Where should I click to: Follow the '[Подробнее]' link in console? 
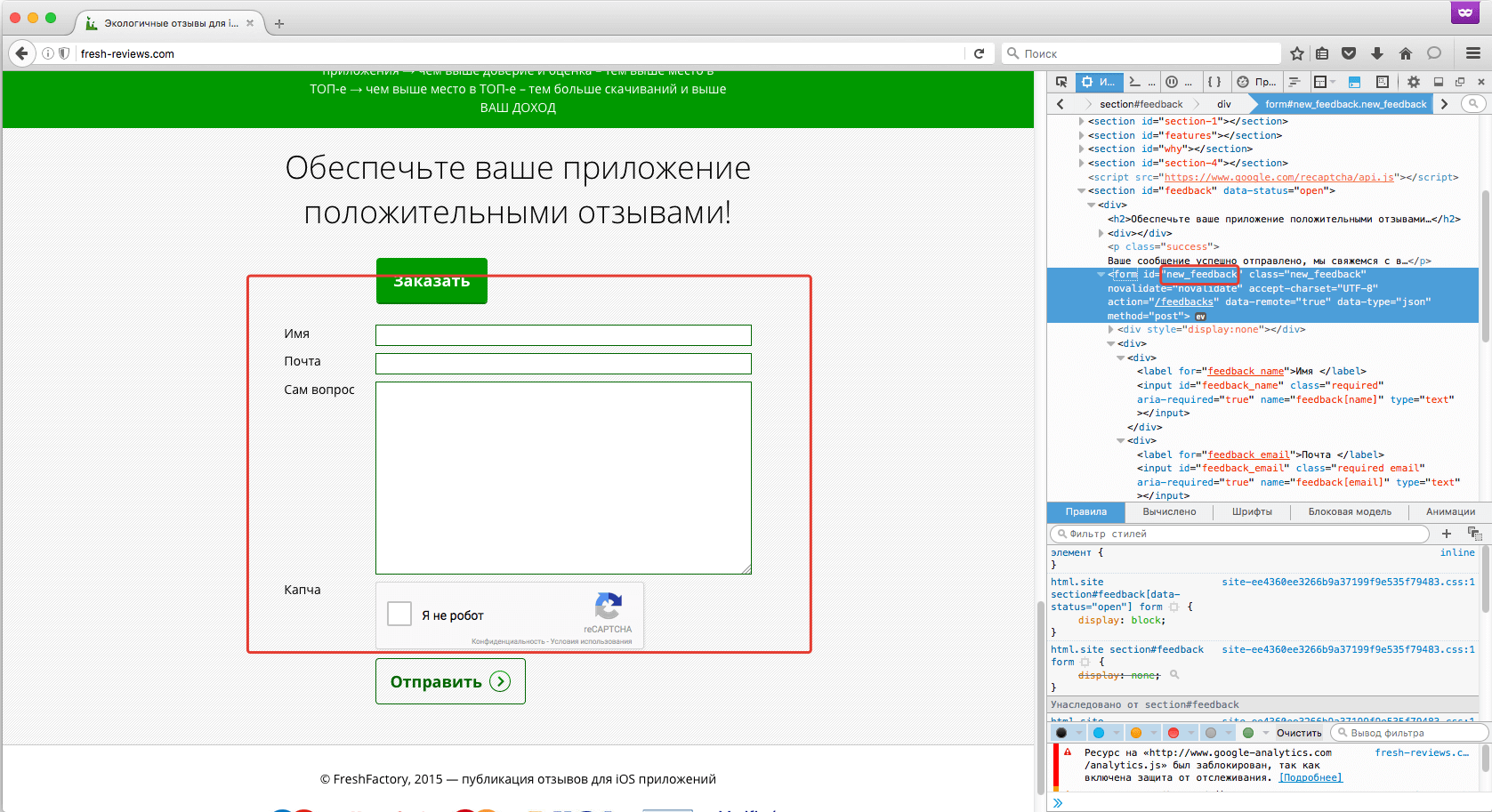tap(1311, 777)
